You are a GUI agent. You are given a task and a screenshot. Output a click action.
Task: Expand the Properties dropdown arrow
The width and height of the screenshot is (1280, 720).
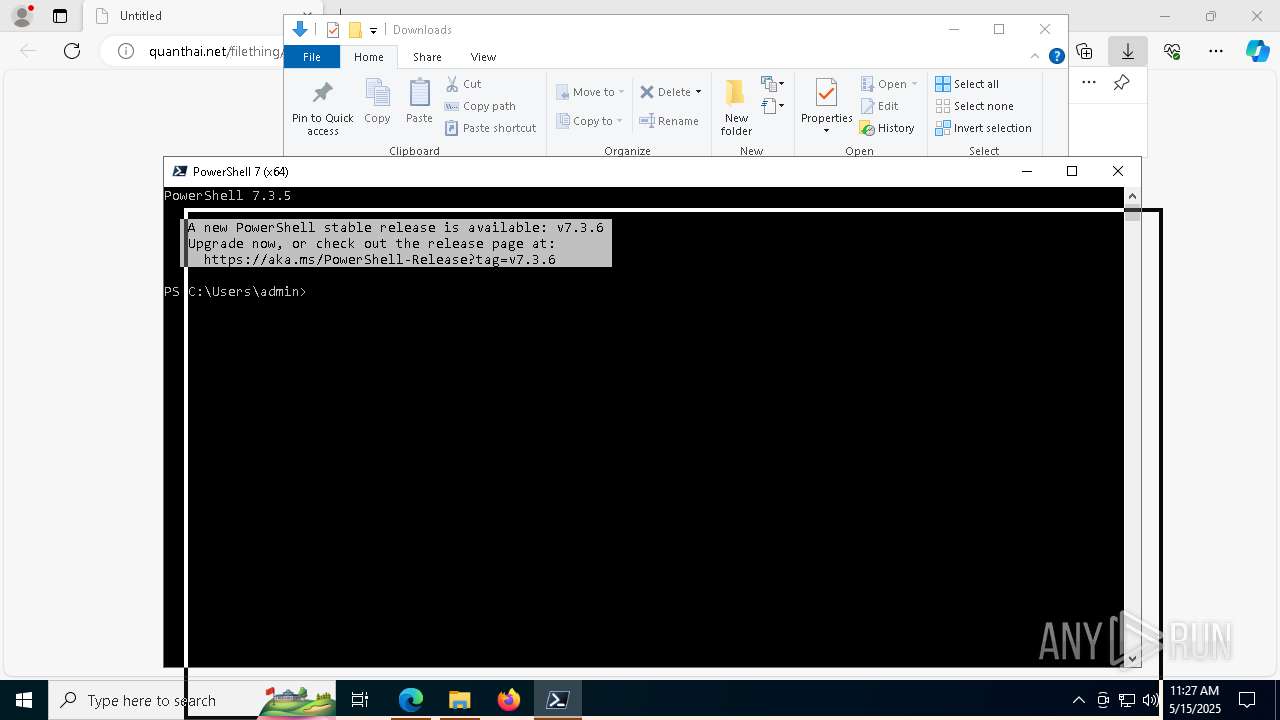pos(826,131)
